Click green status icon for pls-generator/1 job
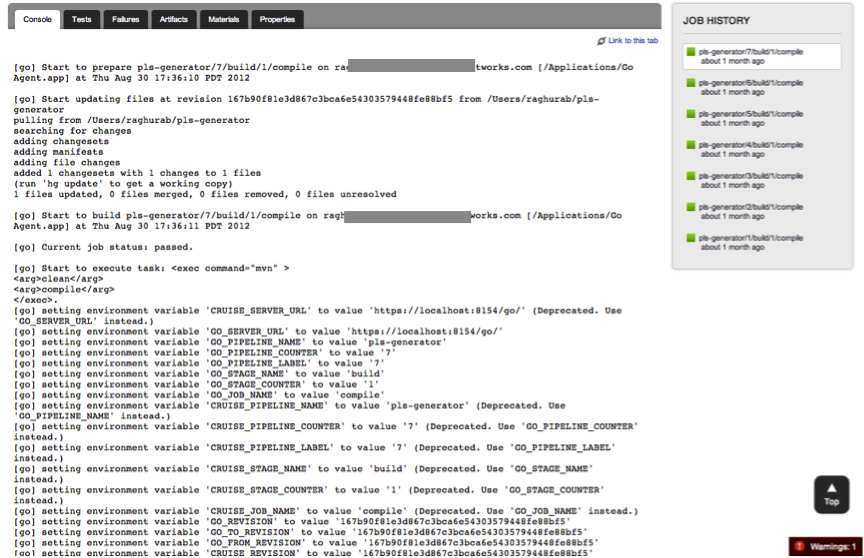 690,238
